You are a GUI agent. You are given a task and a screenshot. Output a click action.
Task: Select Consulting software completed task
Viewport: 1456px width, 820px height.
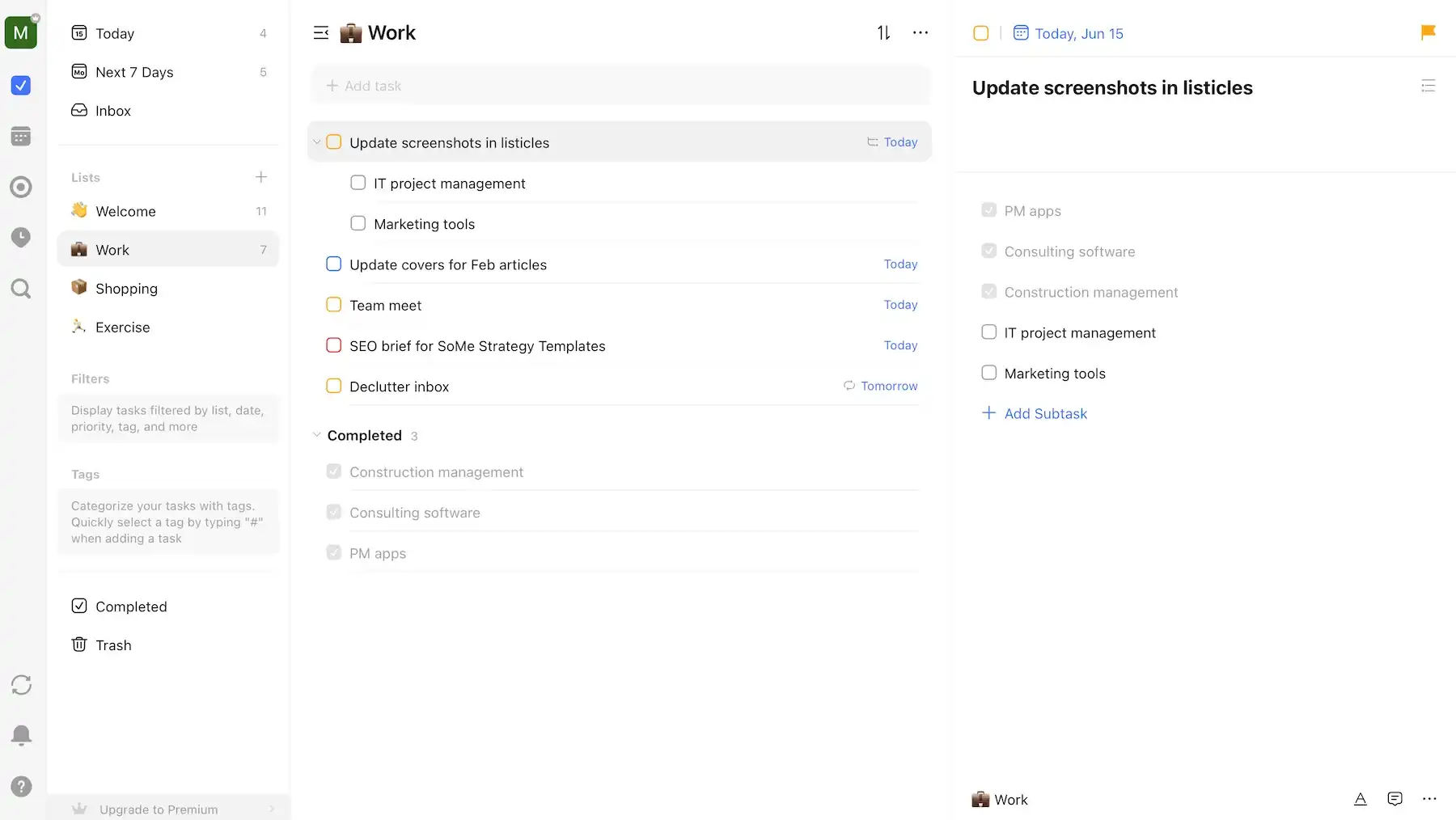621,513
